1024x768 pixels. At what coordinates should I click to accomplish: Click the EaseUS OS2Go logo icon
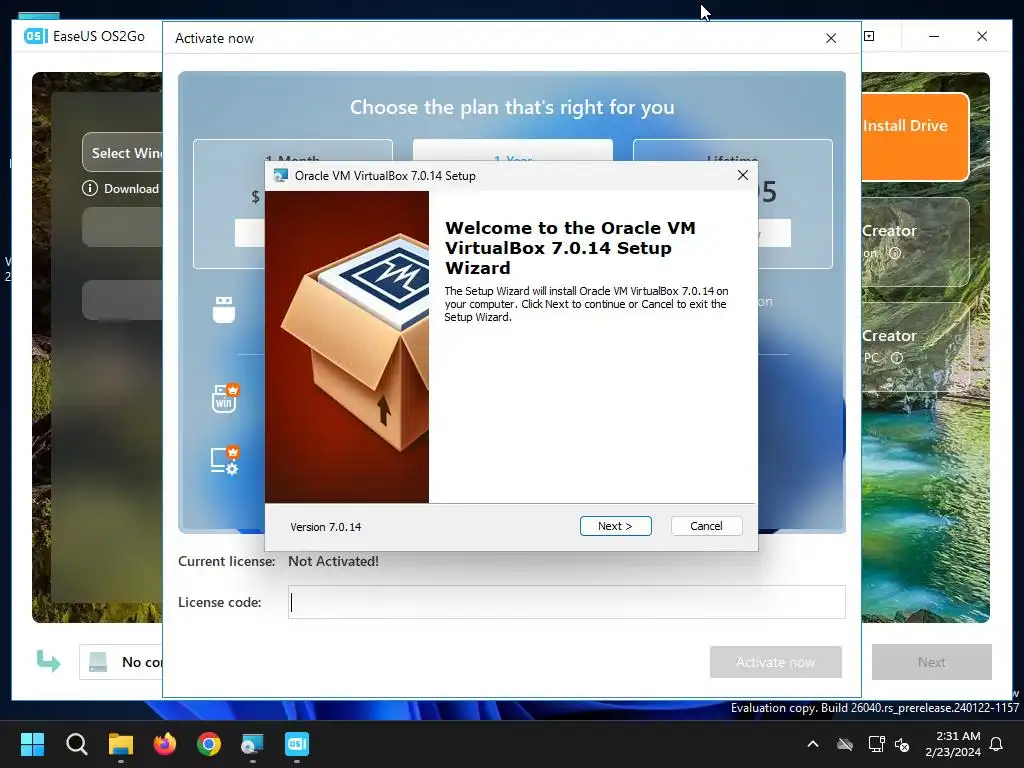[x=36, y=36]
